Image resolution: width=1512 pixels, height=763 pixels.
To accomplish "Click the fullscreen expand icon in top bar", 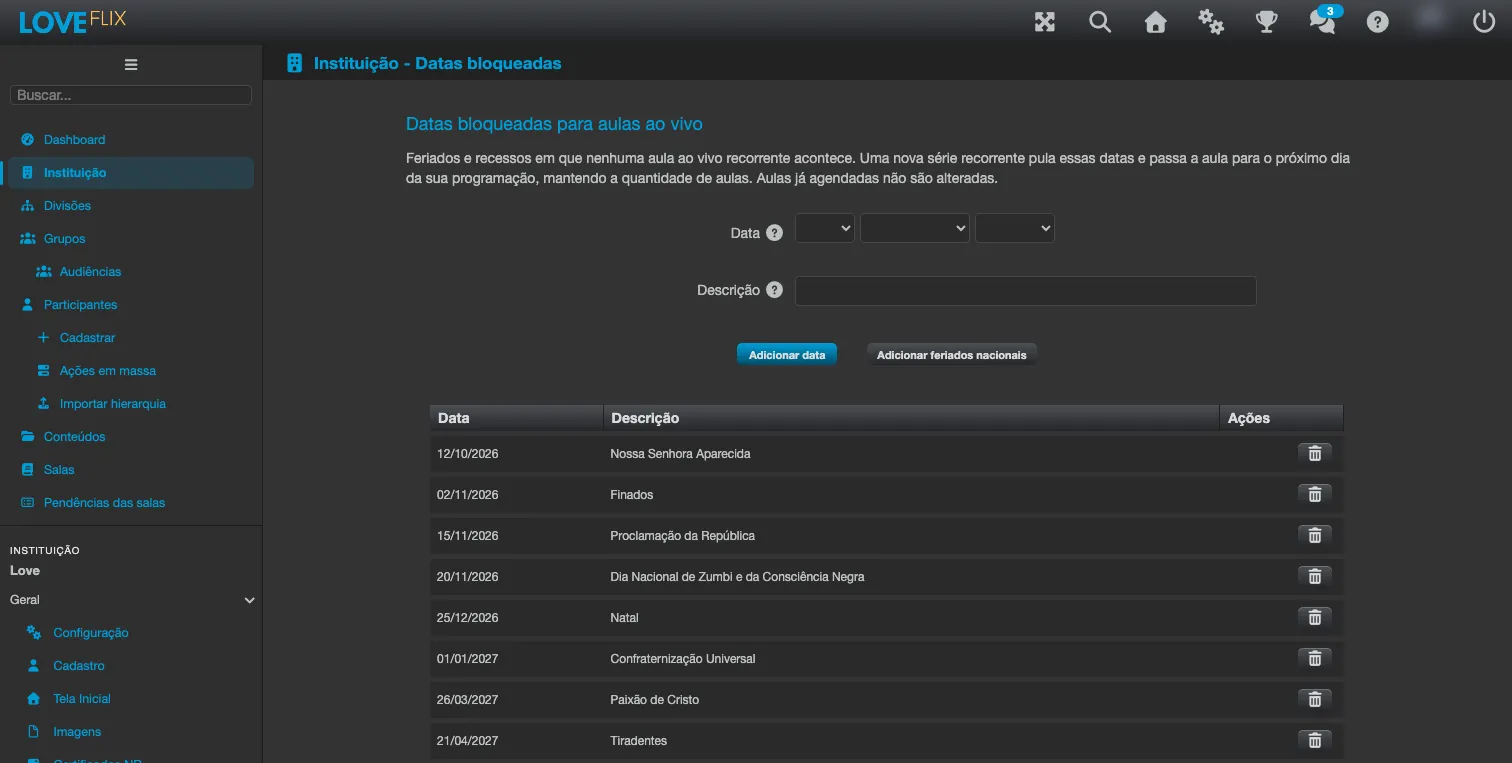I will tap(1045, 22).
